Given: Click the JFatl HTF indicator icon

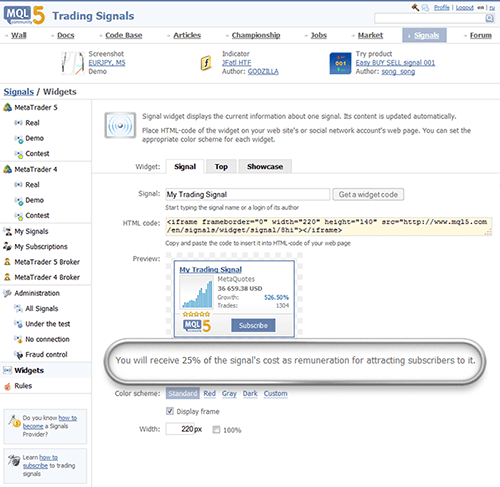Looking at the screenshot, I should (x=206, y=63).
